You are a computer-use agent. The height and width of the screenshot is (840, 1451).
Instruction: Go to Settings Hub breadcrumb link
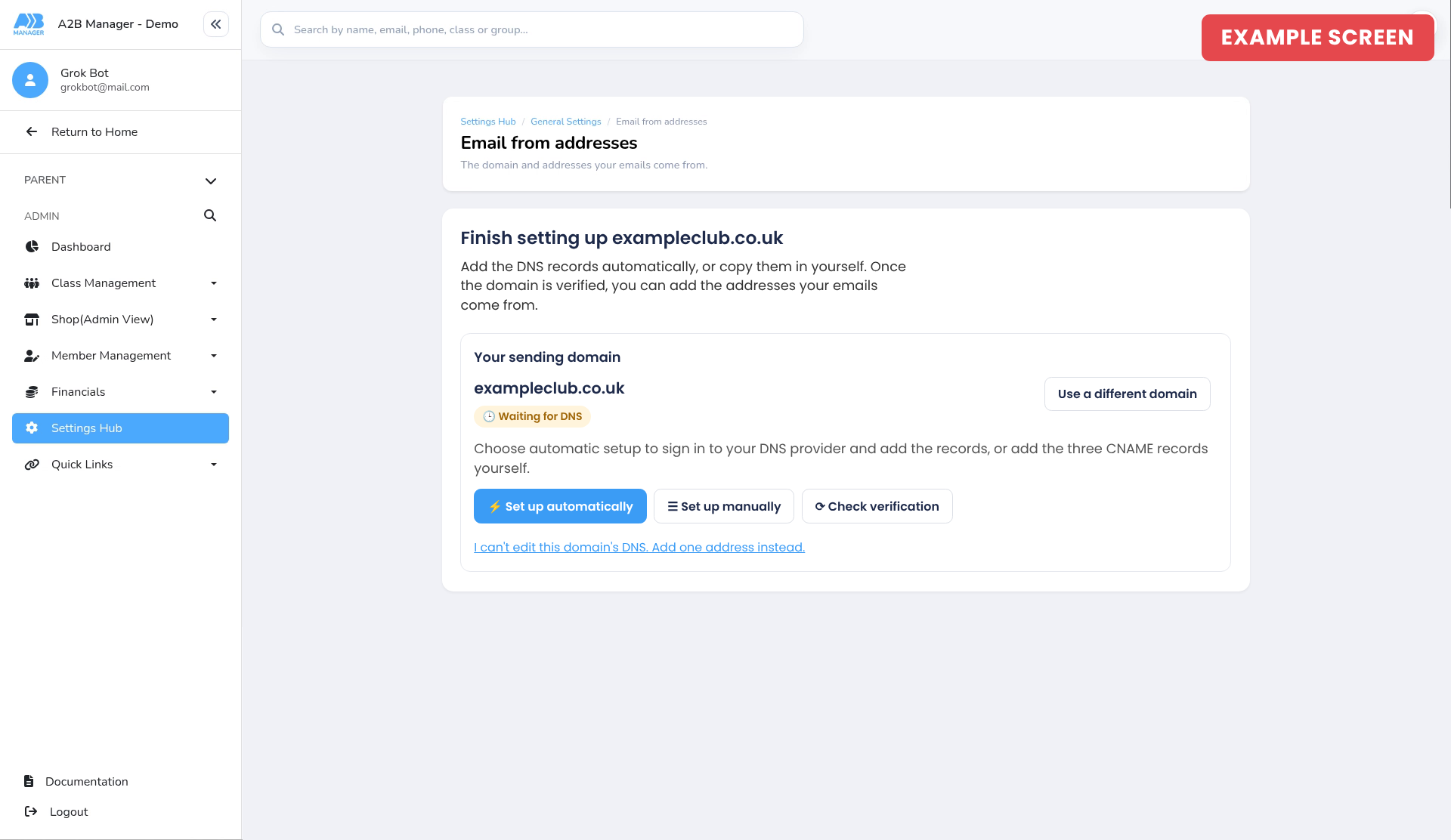click(488, 122)
